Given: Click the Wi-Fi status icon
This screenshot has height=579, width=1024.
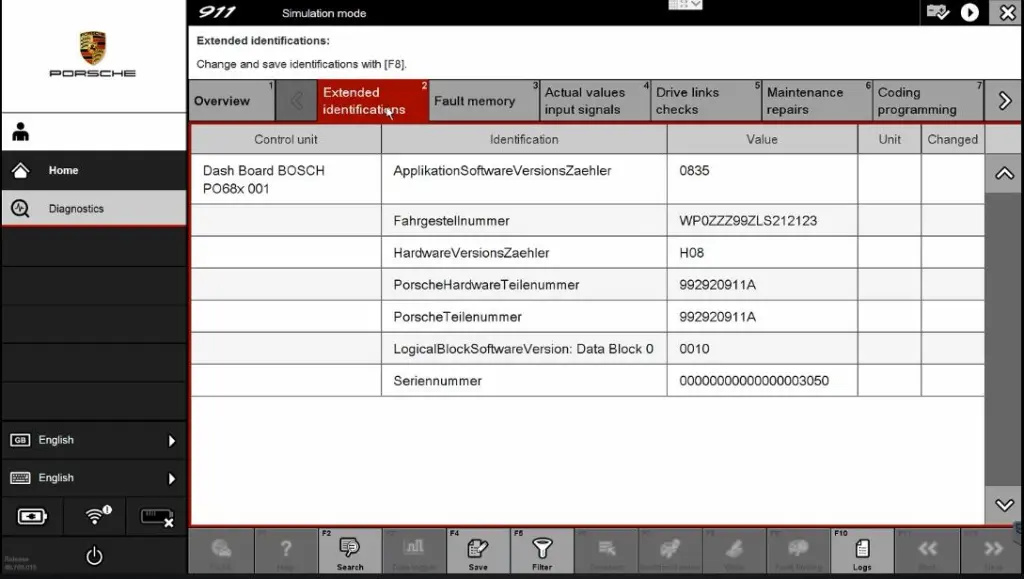Looking at the screenshot, I should [x=96, y=516].
